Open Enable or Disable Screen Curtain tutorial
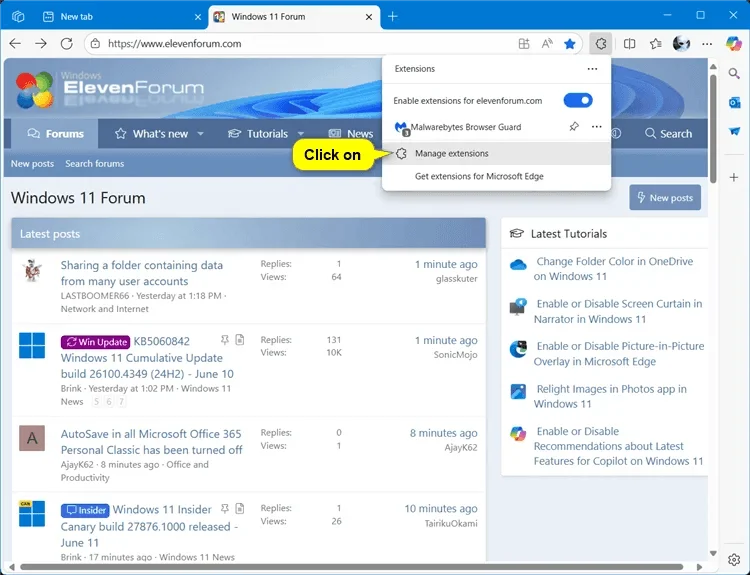750x575 pixels. 618,311
